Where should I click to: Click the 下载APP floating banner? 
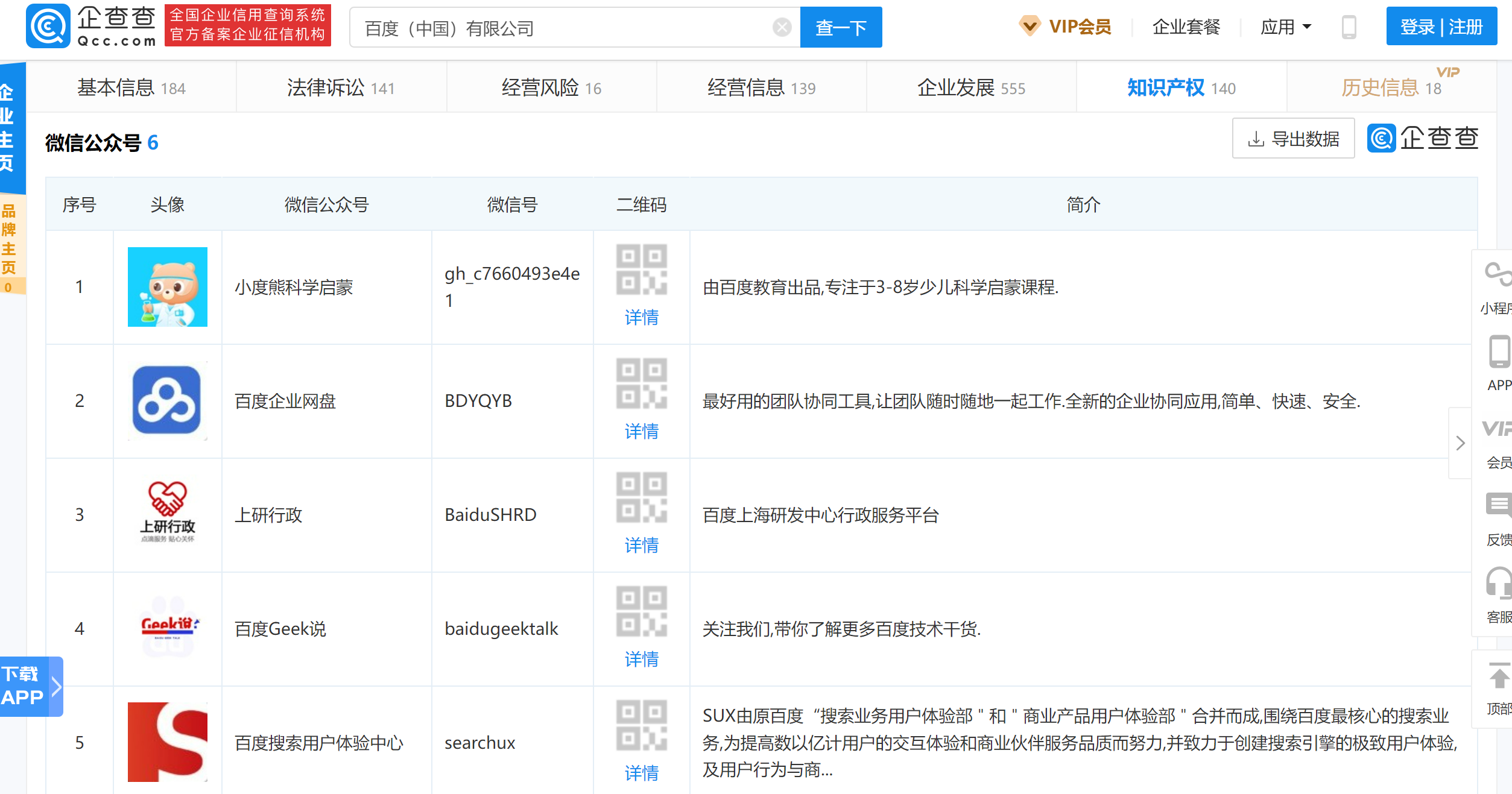point(31,686)
